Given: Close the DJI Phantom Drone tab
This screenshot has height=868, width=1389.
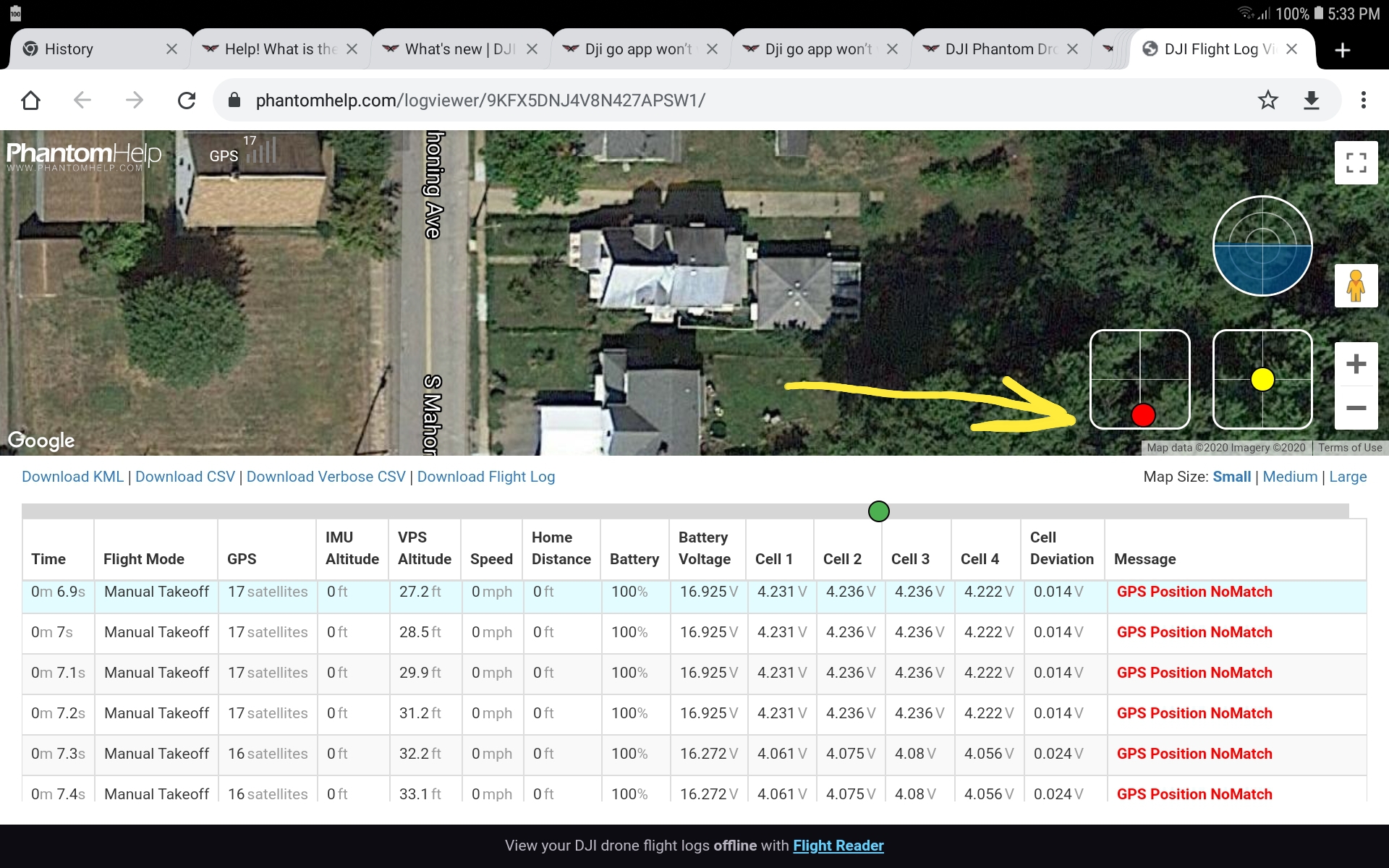Looking at the screenshot, I should (1072, 49).
